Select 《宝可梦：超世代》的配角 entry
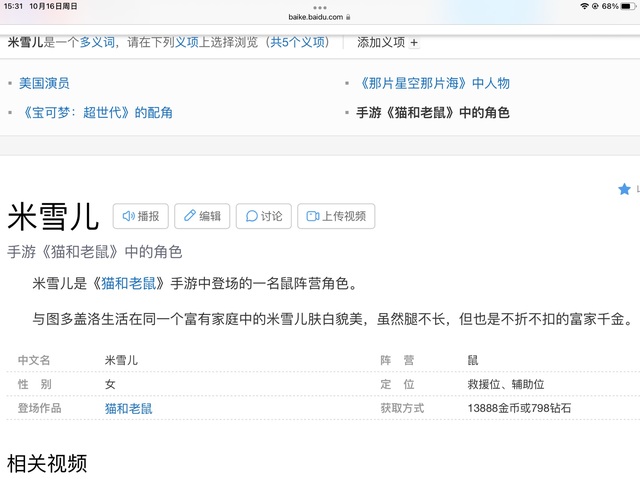640x480 pixels. tap(96, 113)
